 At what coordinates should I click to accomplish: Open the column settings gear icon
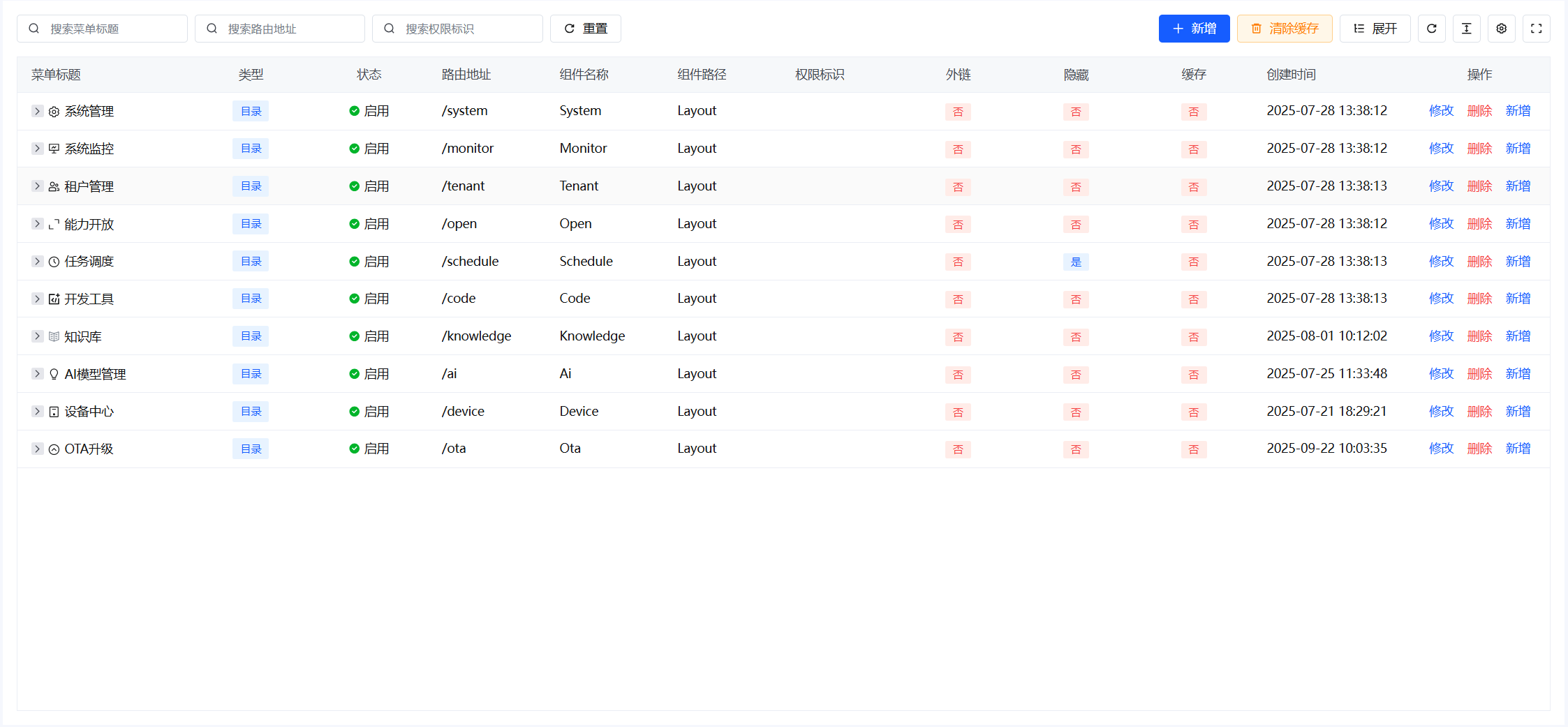click(x=1501, y=29)
